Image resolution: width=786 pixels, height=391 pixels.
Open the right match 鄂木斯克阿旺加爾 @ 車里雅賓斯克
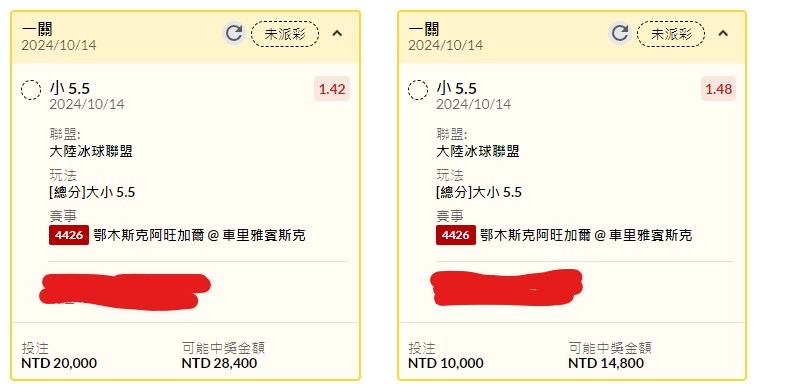coord(586,235)
